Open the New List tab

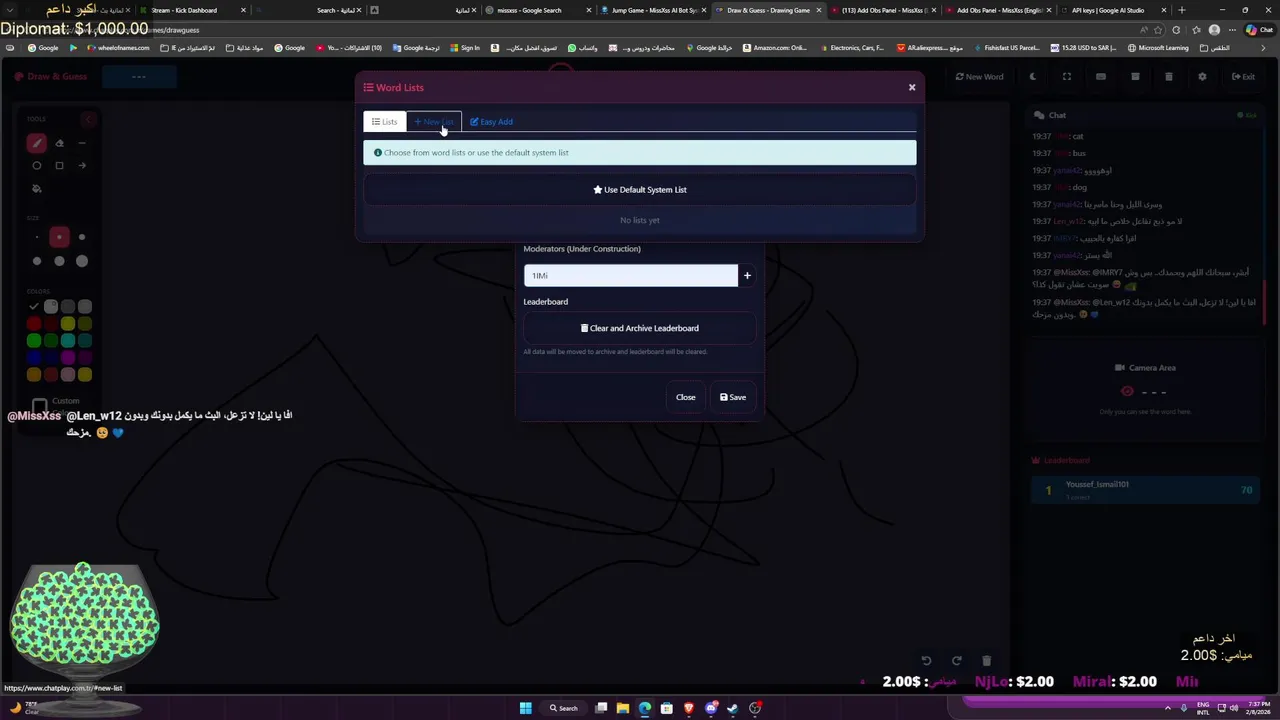(x=434, y=122)
